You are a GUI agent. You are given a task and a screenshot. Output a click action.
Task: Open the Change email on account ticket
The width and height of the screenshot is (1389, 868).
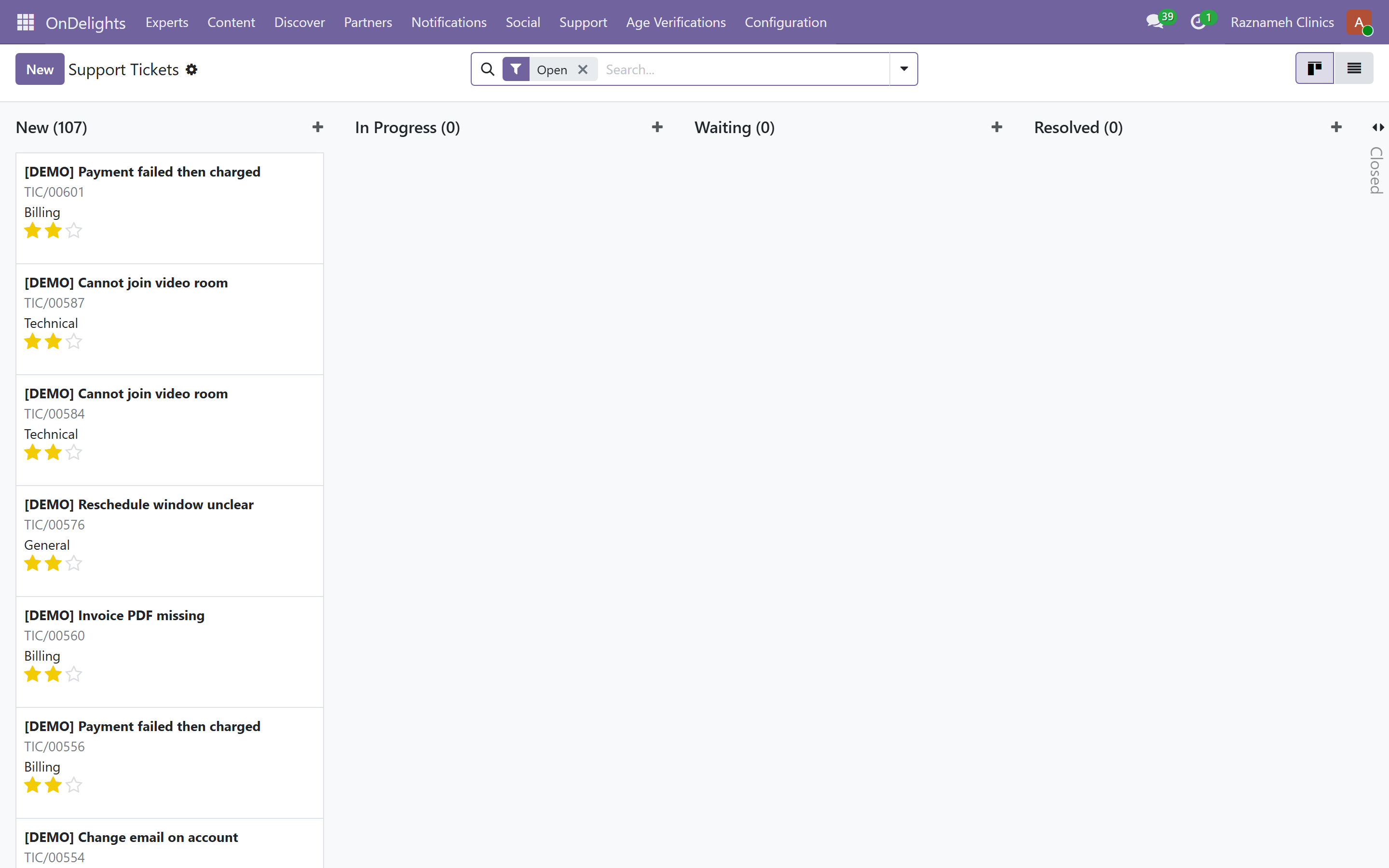tap(170, 843)
